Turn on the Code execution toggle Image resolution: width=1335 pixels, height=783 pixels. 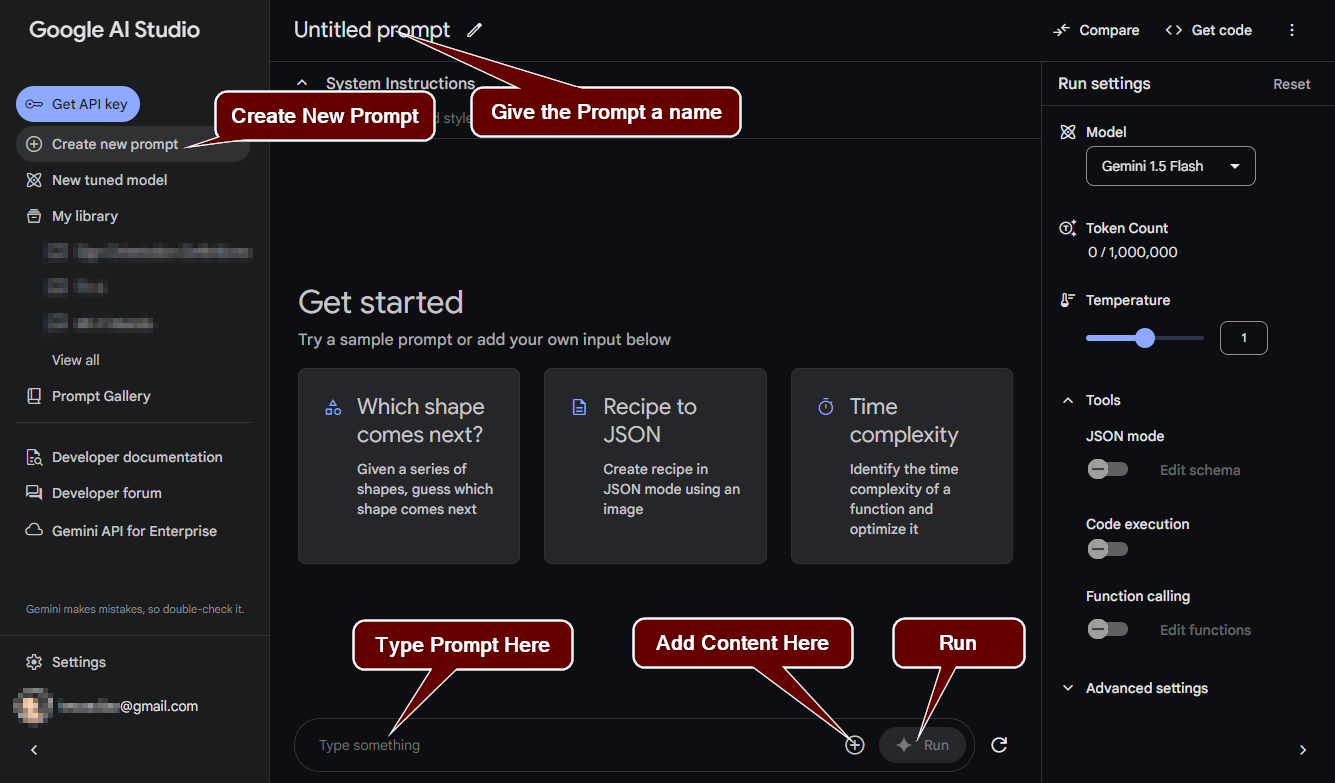tap(1107, 549)
